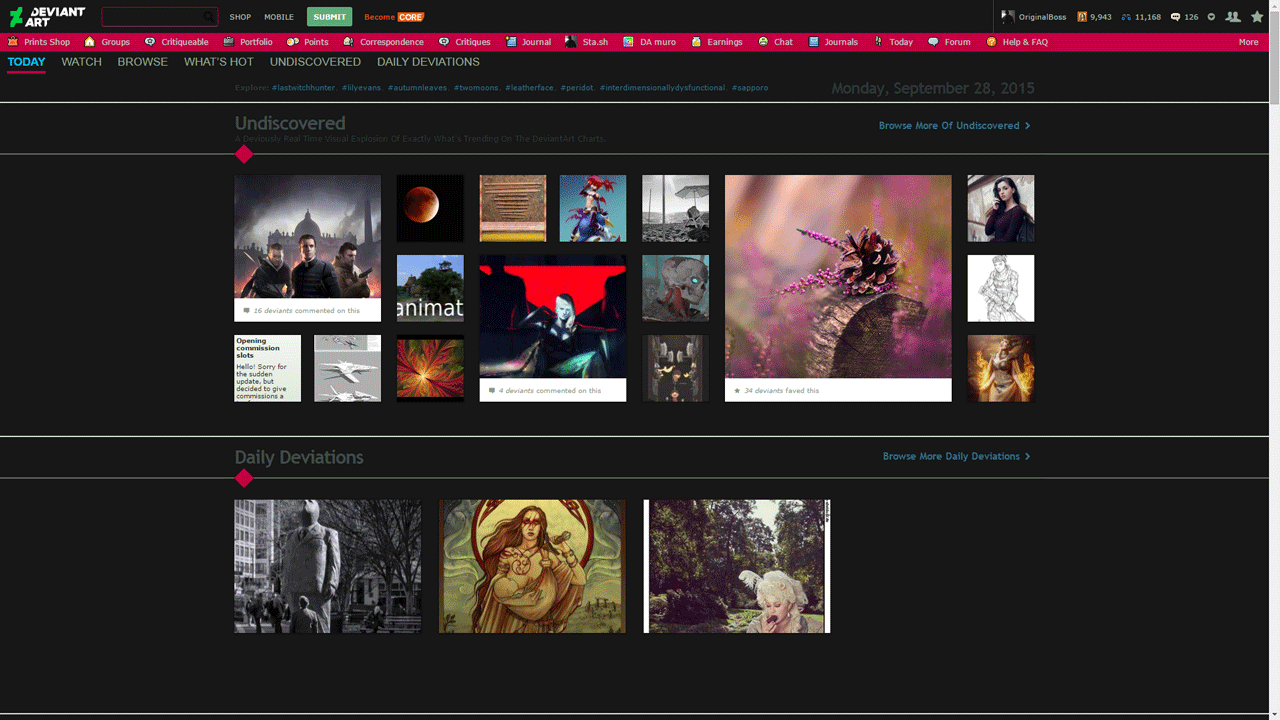Click the Critiques bubble icon
This screenshot has height=720, width=1280.
coord(444,42)
